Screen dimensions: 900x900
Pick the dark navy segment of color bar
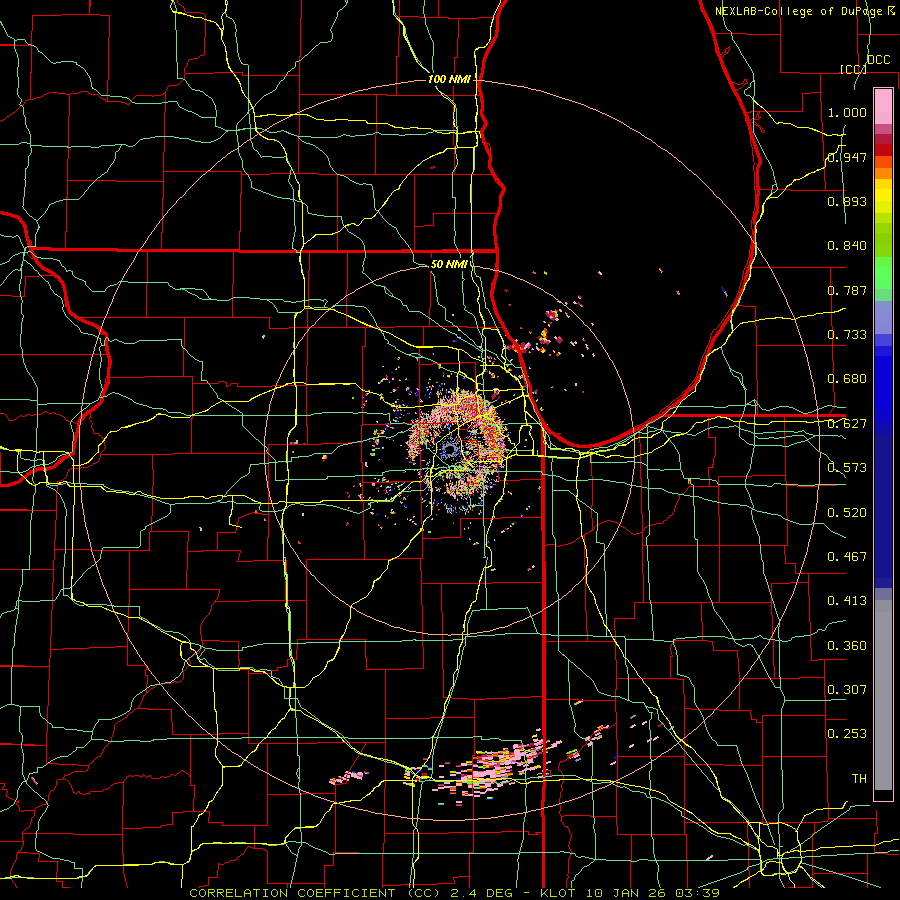(883, 511)
